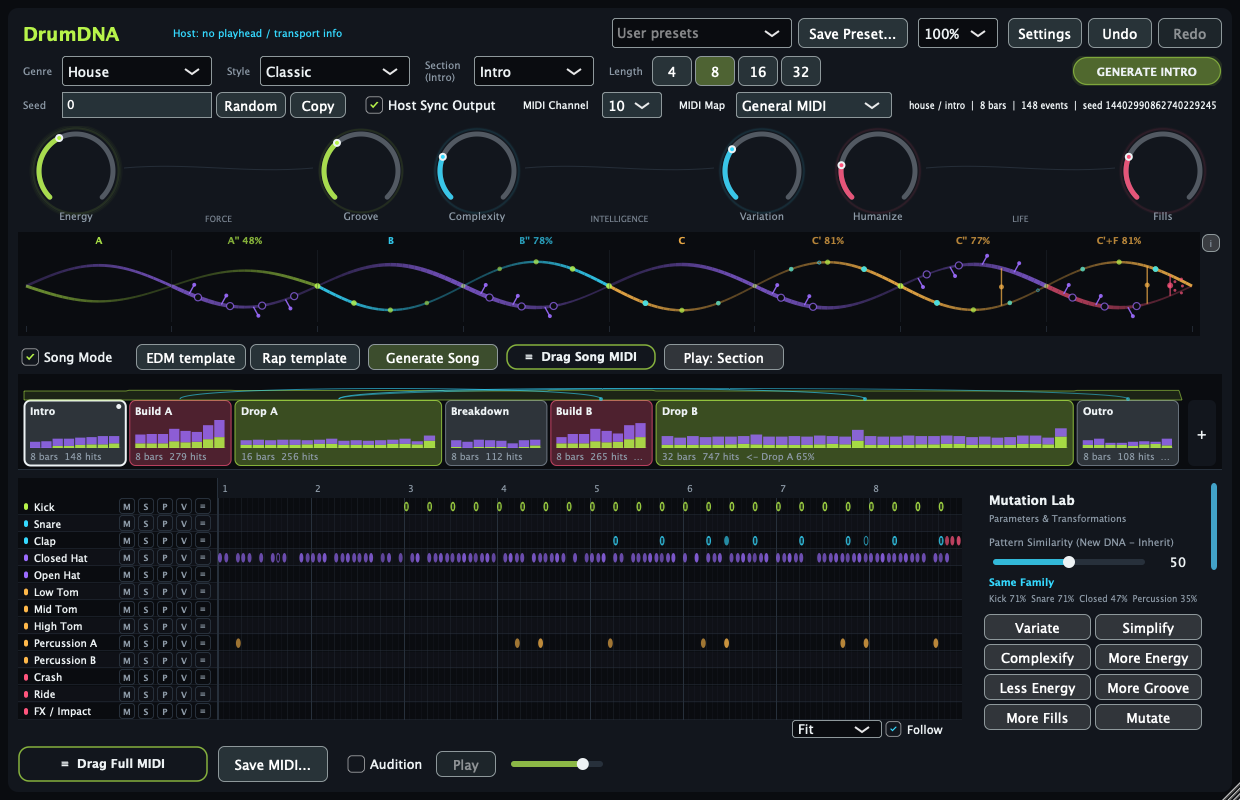Viewport: 1240px width, 800px height.
Task: Click the Mutation Lab scrollbar
Action: (1214, 526)
